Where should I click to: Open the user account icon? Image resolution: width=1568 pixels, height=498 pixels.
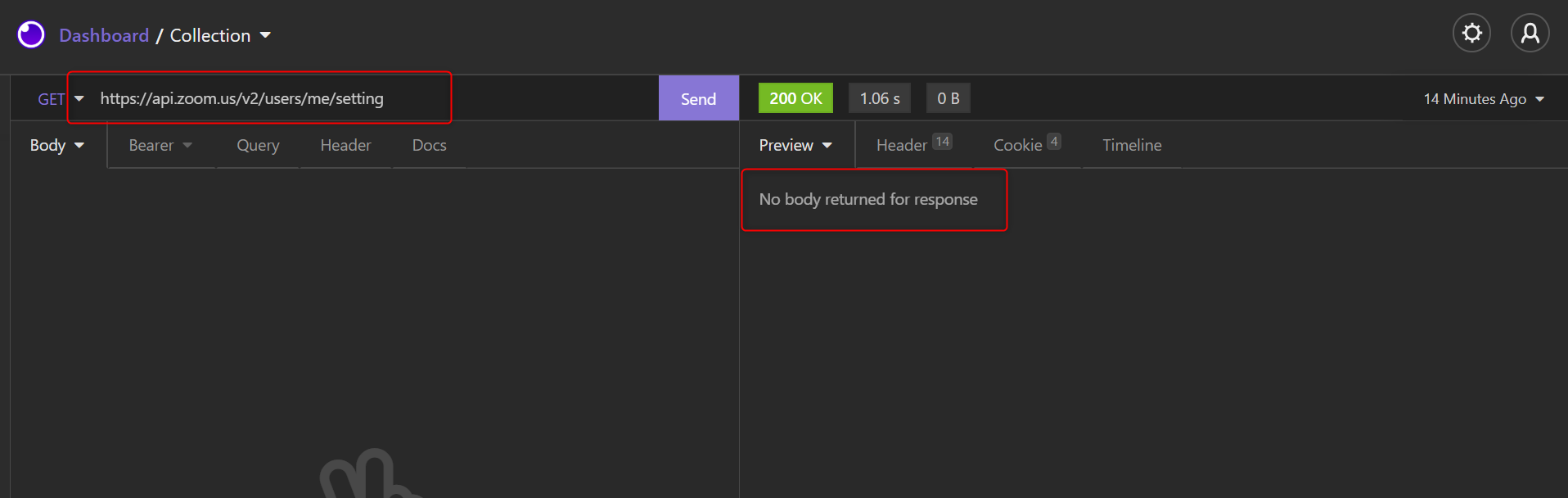click(x=1530, y=33)
